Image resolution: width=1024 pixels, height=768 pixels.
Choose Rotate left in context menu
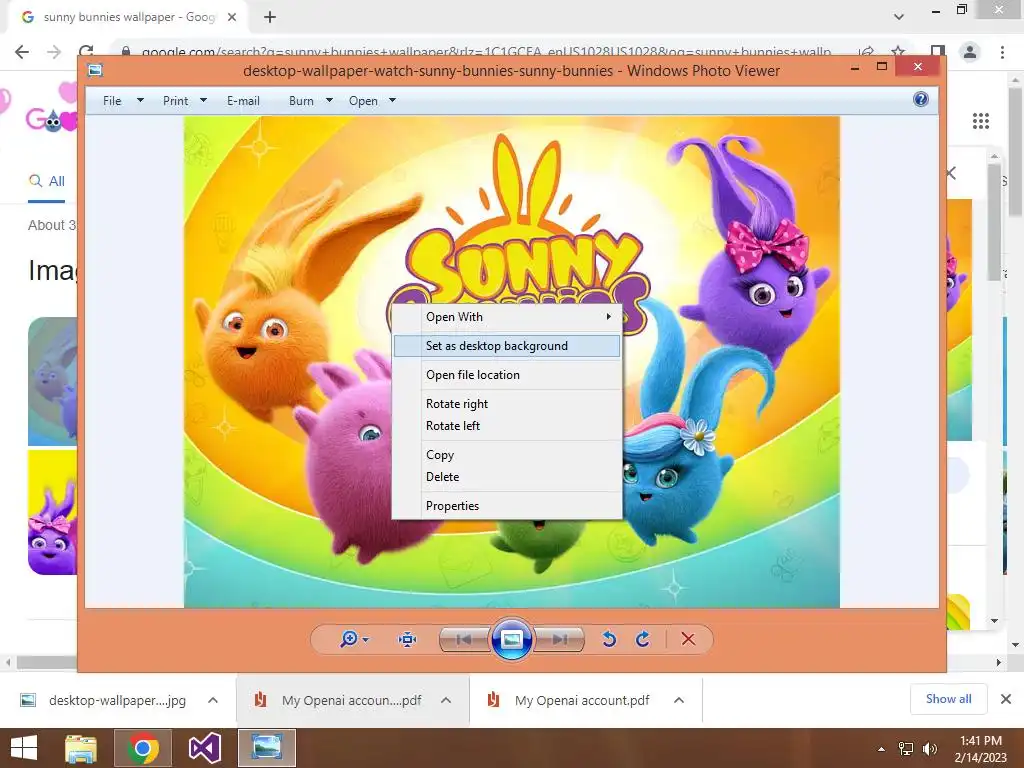coord(506,426)
